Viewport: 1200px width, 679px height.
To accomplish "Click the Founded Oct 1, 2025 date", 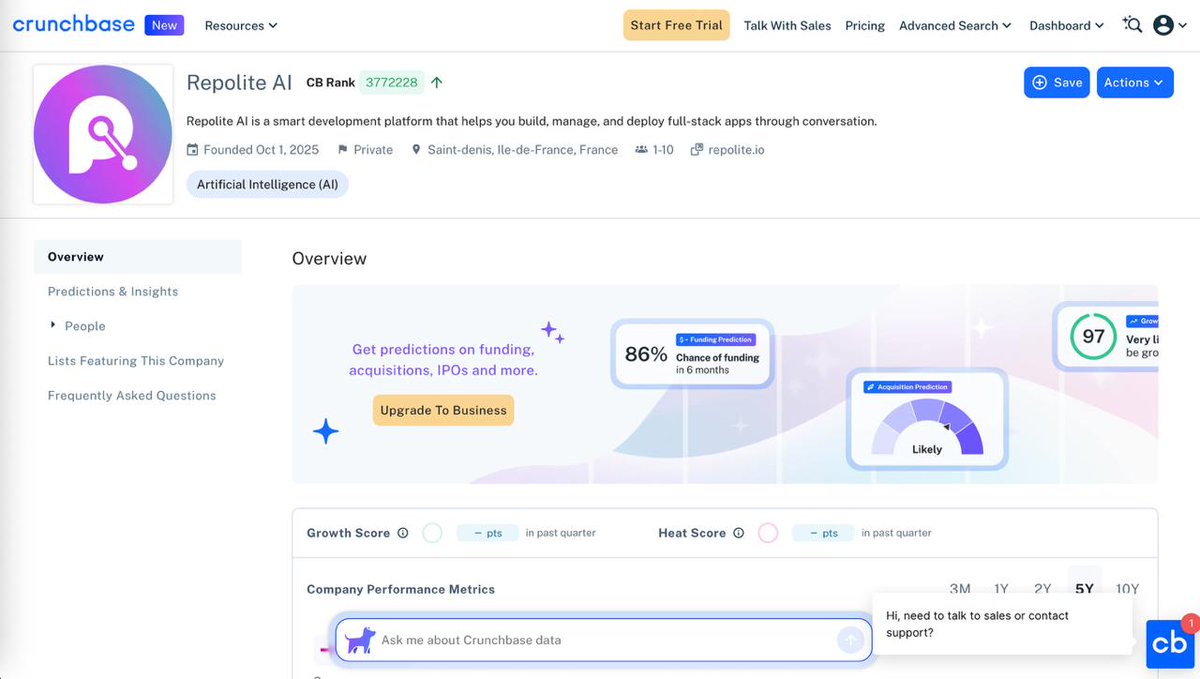I will pyautogui.click(x=261, y=150).
